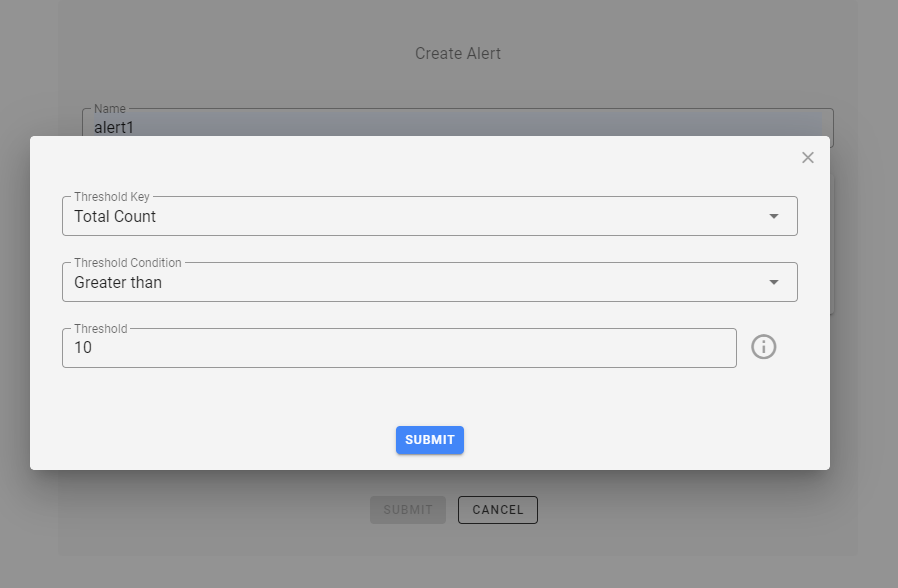Open the Threshold Key dropdown arrow

click(x=775, y=216)
